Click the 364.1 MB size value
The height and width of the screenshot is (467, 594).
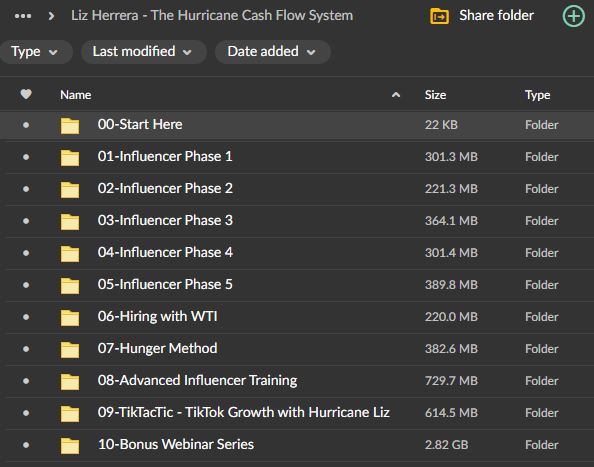point(451,221)
